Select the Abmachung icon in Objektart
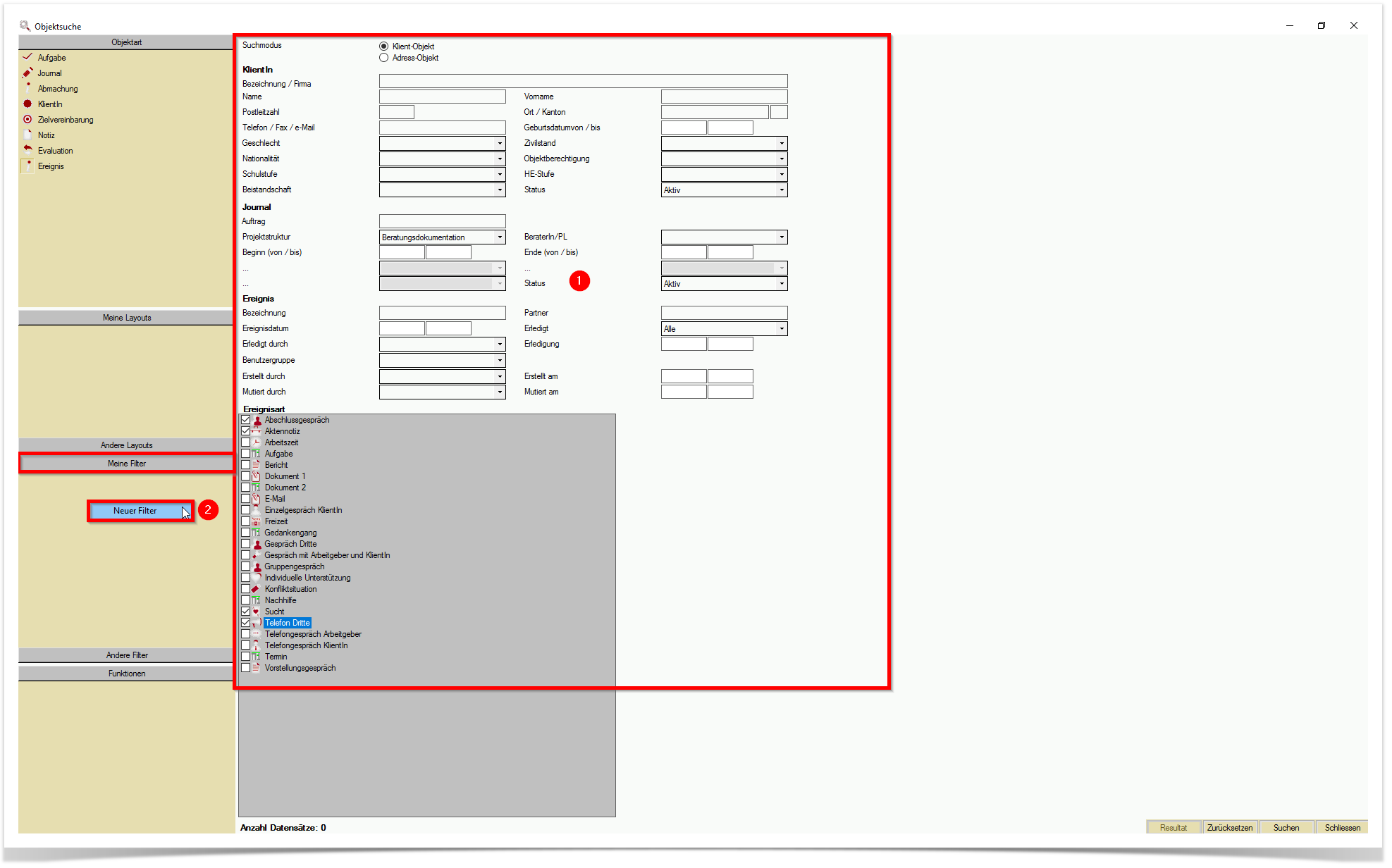1392x868 pixels. (27, 88)
